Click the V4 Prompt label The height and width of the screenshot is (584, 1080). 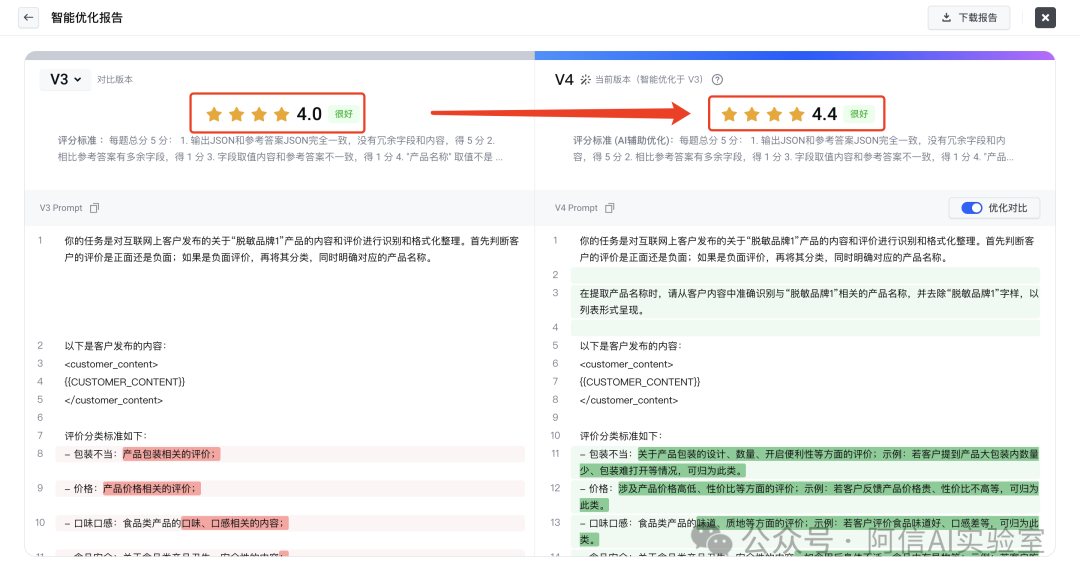577,208
